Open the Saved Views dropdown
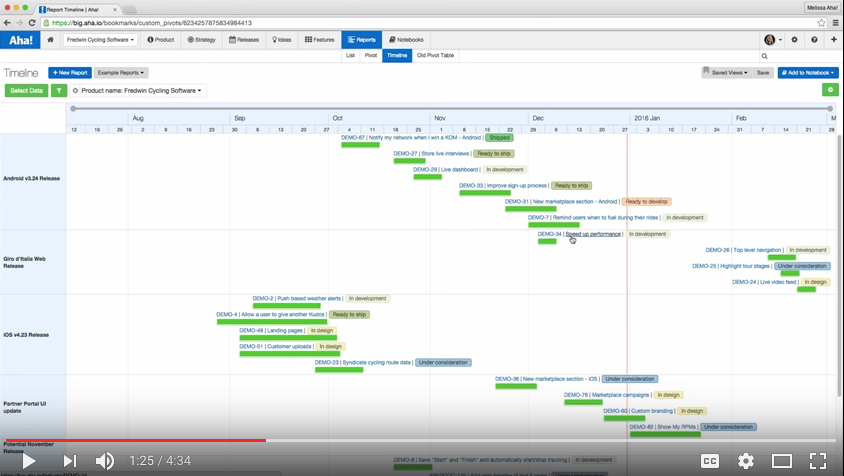This screenshot has height=476, width=844. coord(729,73)
